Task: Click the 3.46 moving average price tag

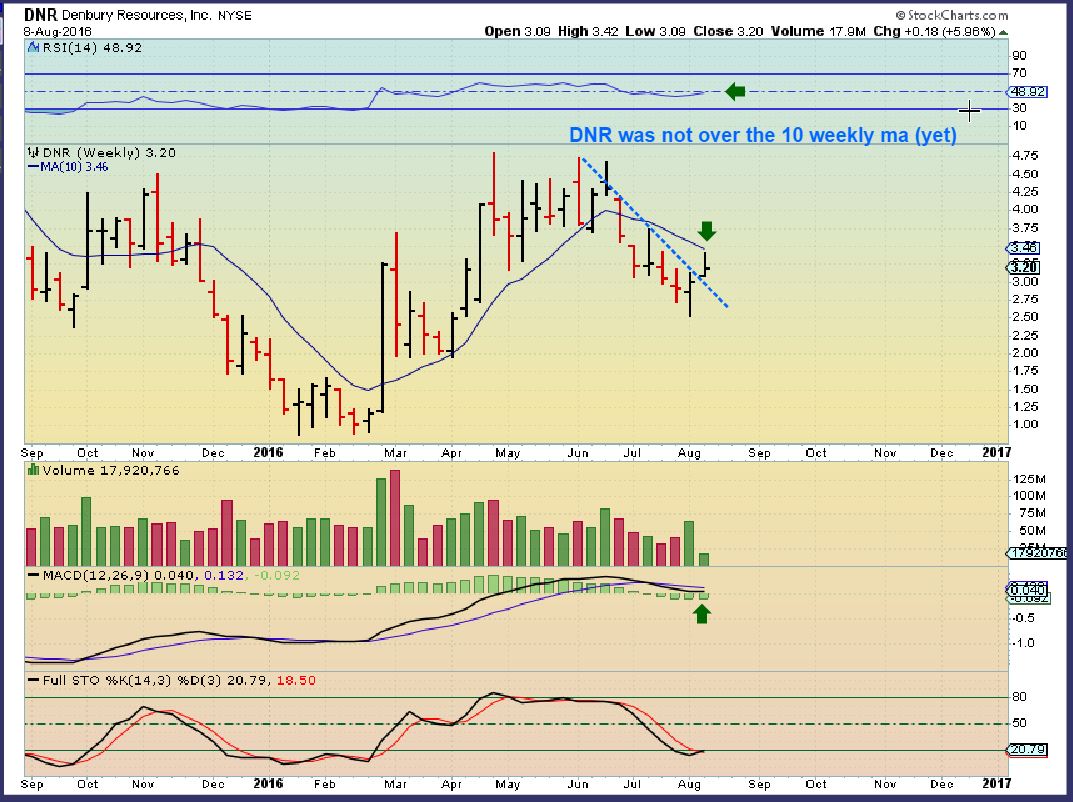Action: click(1024, 248)
